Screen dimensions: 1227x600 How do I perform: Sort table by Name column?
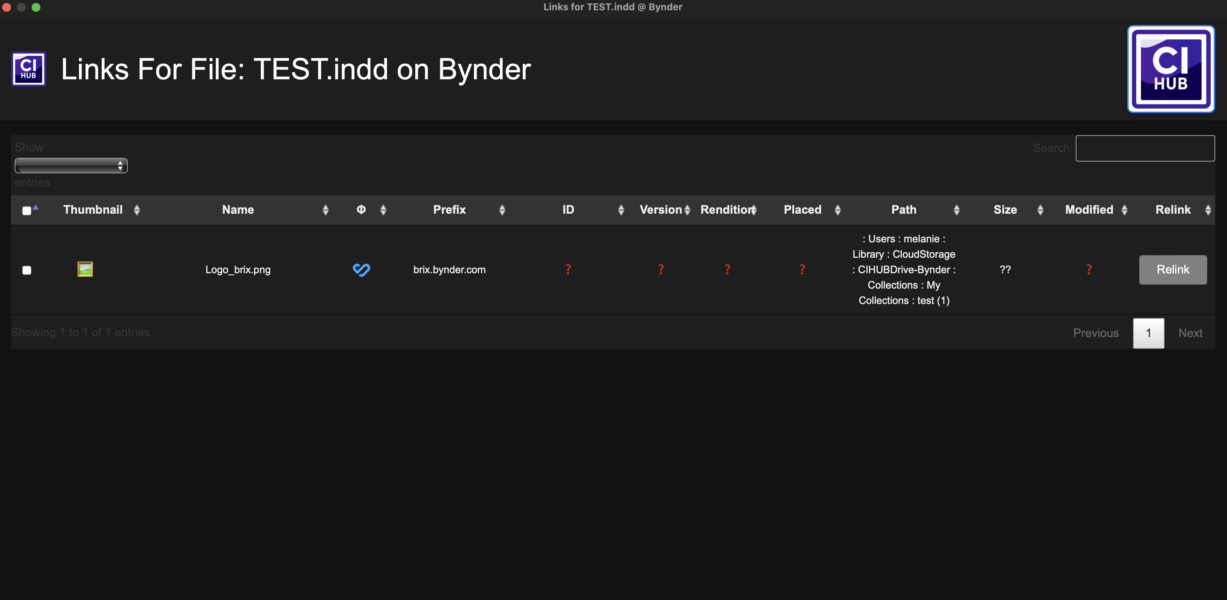(238, 210)
